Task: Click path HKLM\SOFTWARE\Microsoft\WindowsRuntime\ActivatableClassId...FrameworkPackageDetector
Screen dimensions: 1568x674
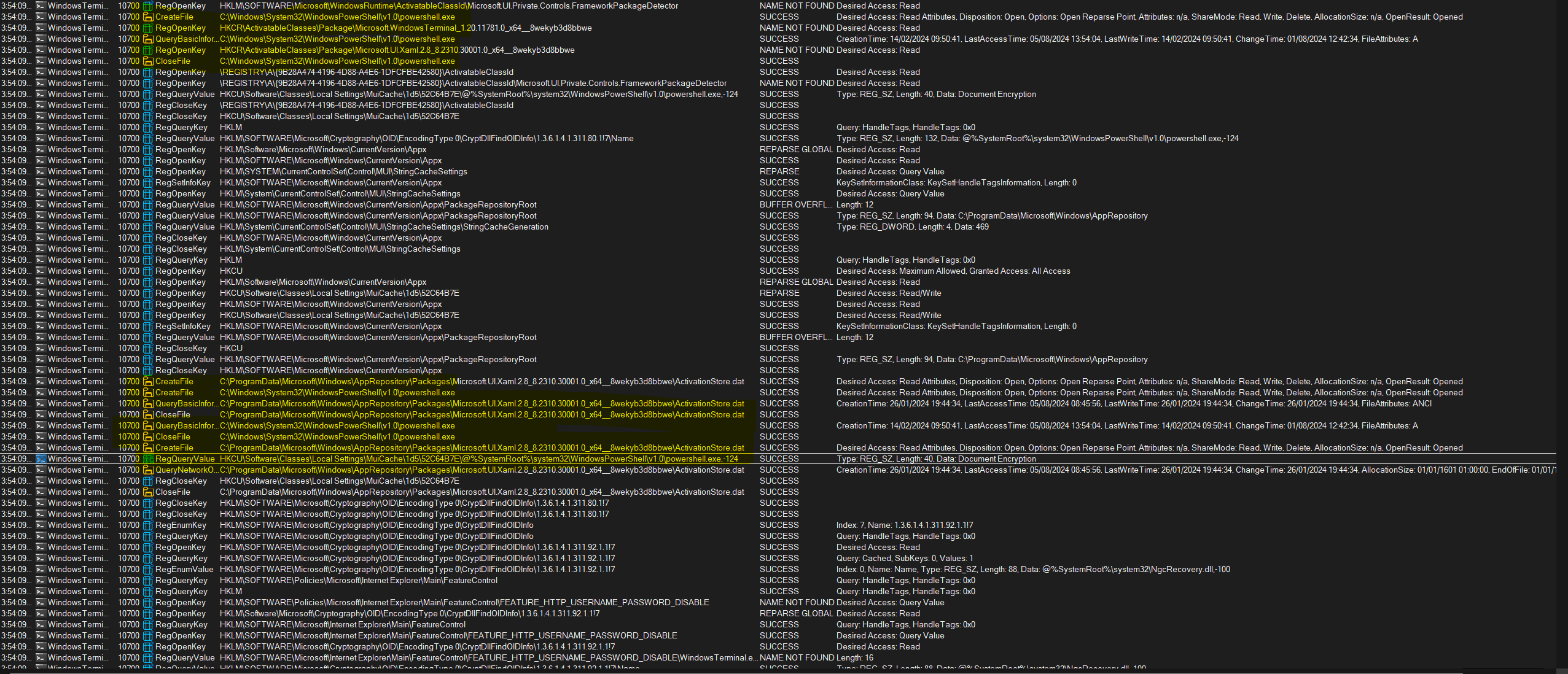Action: tap(449, 6)
